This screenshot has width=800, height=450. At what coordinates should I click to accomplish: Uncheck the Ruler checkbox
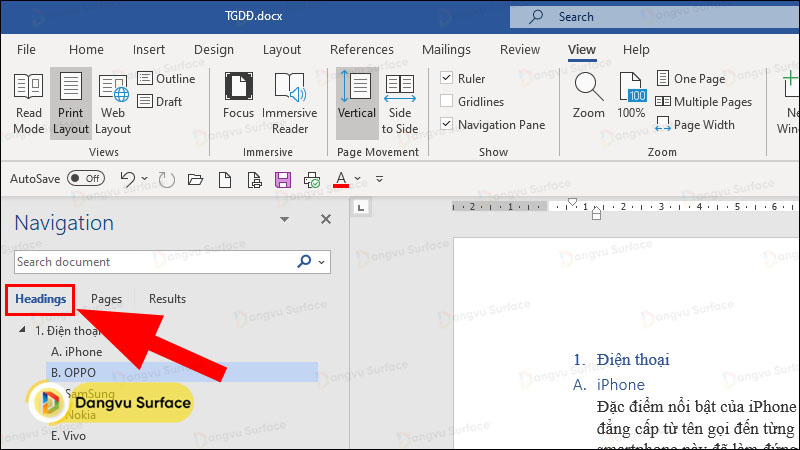(x=446, y=78)
